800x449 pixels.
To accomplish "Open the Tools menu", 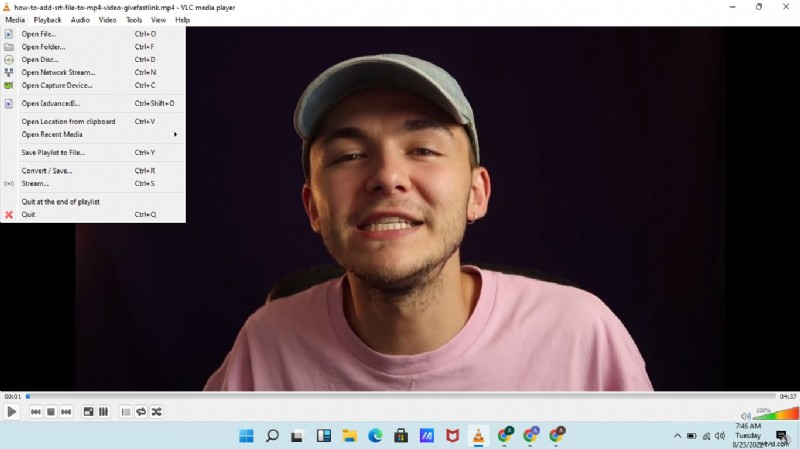I will 134,20.
